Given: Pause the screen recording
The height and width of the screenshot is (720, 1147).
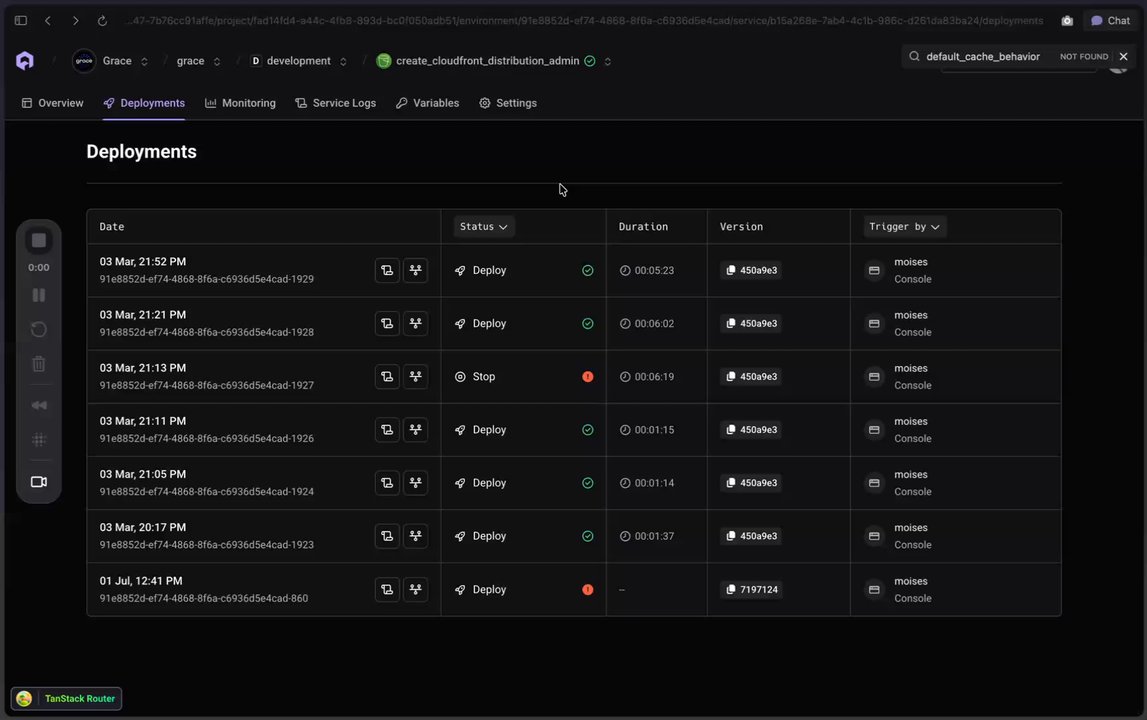Looking at the screenshot, I should [x=39, y=295].
